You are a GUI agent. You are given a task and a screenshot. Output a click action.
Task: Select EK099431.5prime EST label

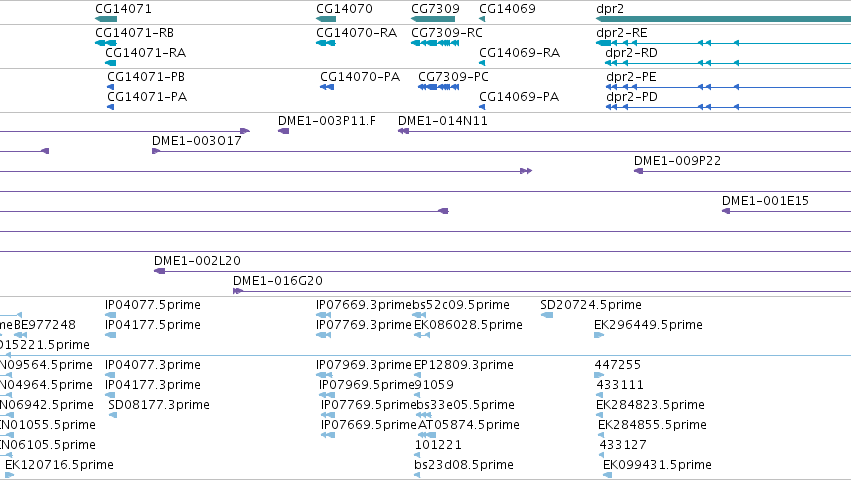click(657, 465)
